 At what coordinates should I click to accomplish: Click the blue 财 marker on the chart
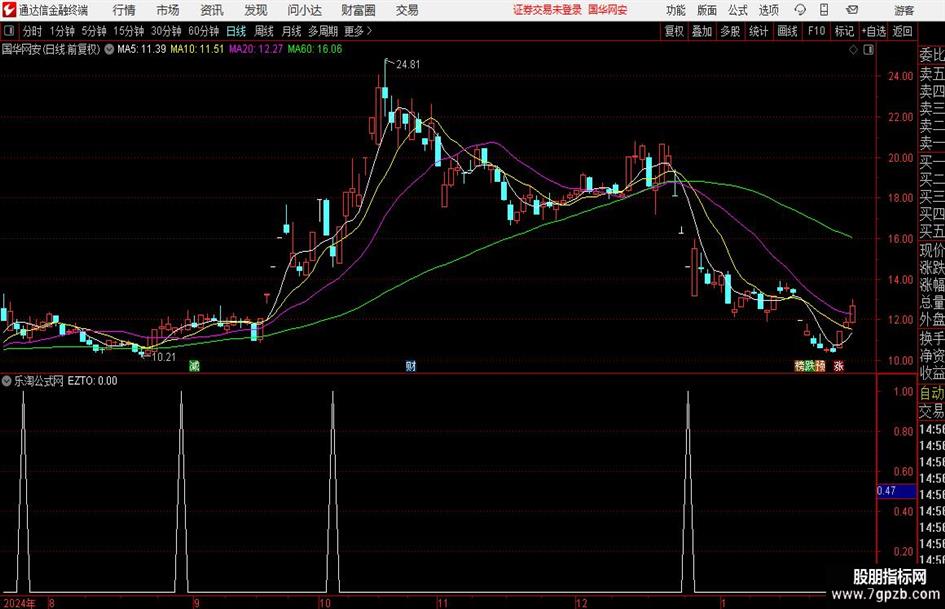(x=410, y=365)
